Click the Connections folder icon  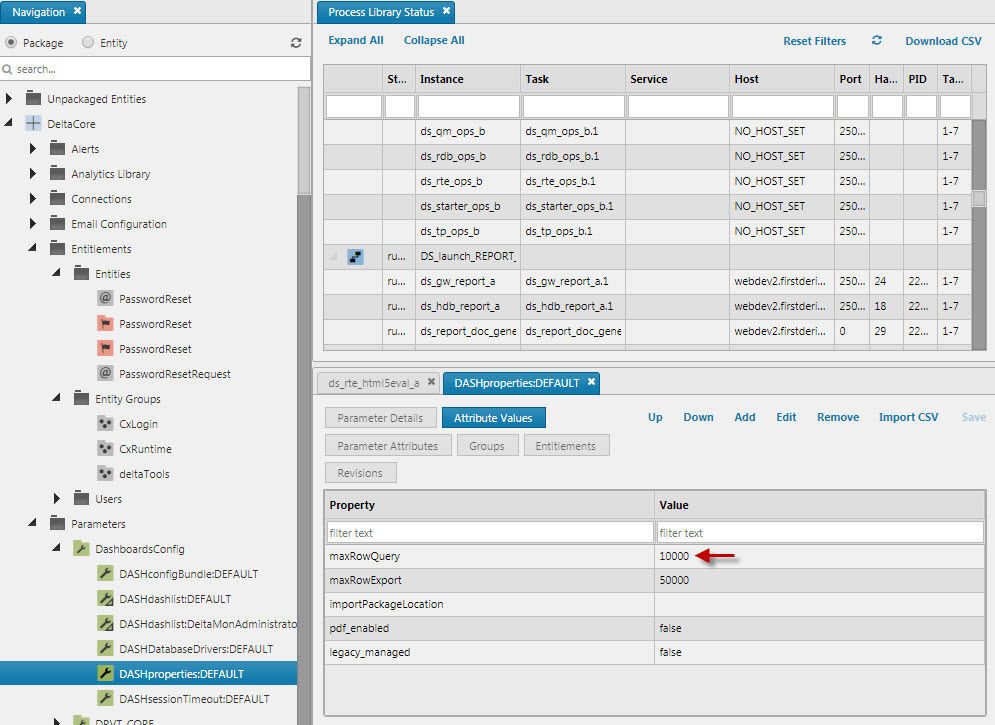pos(57,199)
